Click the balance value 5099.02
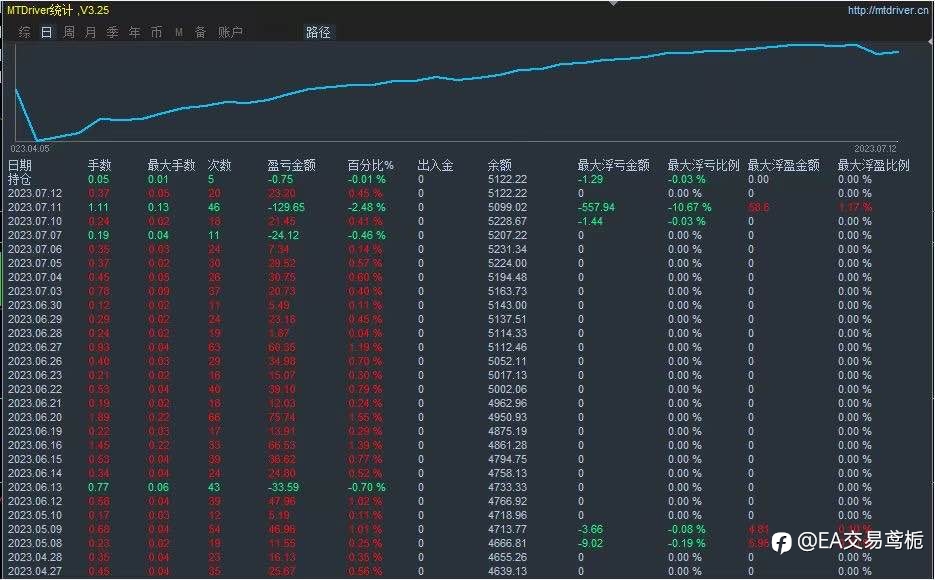 pos(507,207)
